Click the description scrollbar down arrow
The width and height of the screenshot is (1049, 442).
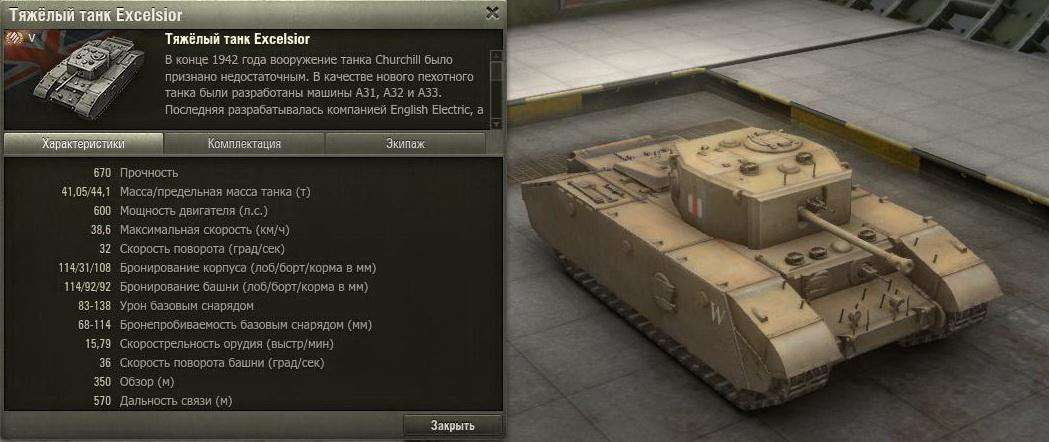[x=496, y=124]
